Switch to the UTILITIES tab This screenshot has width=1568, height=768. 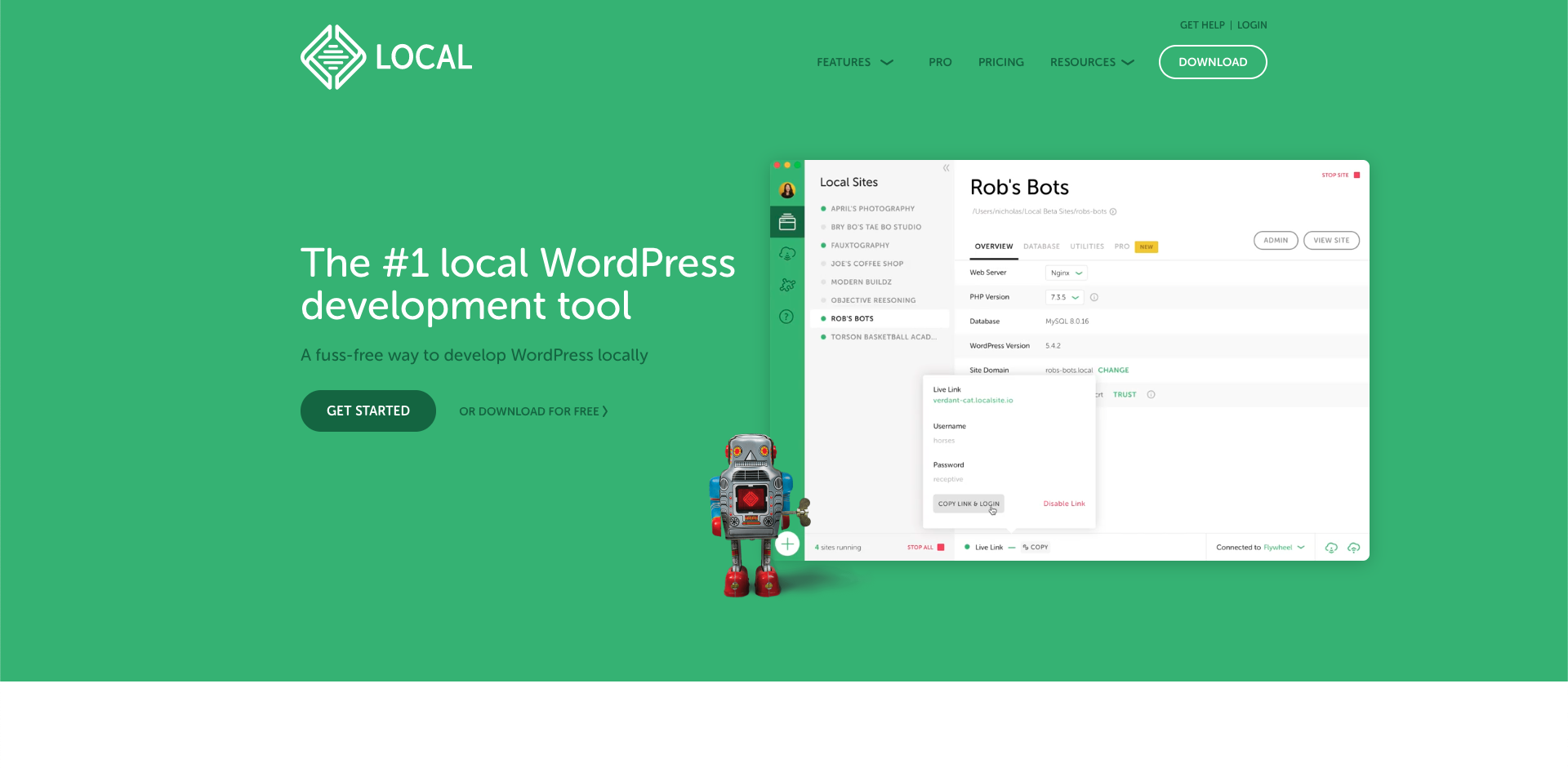pos(1087,246)
